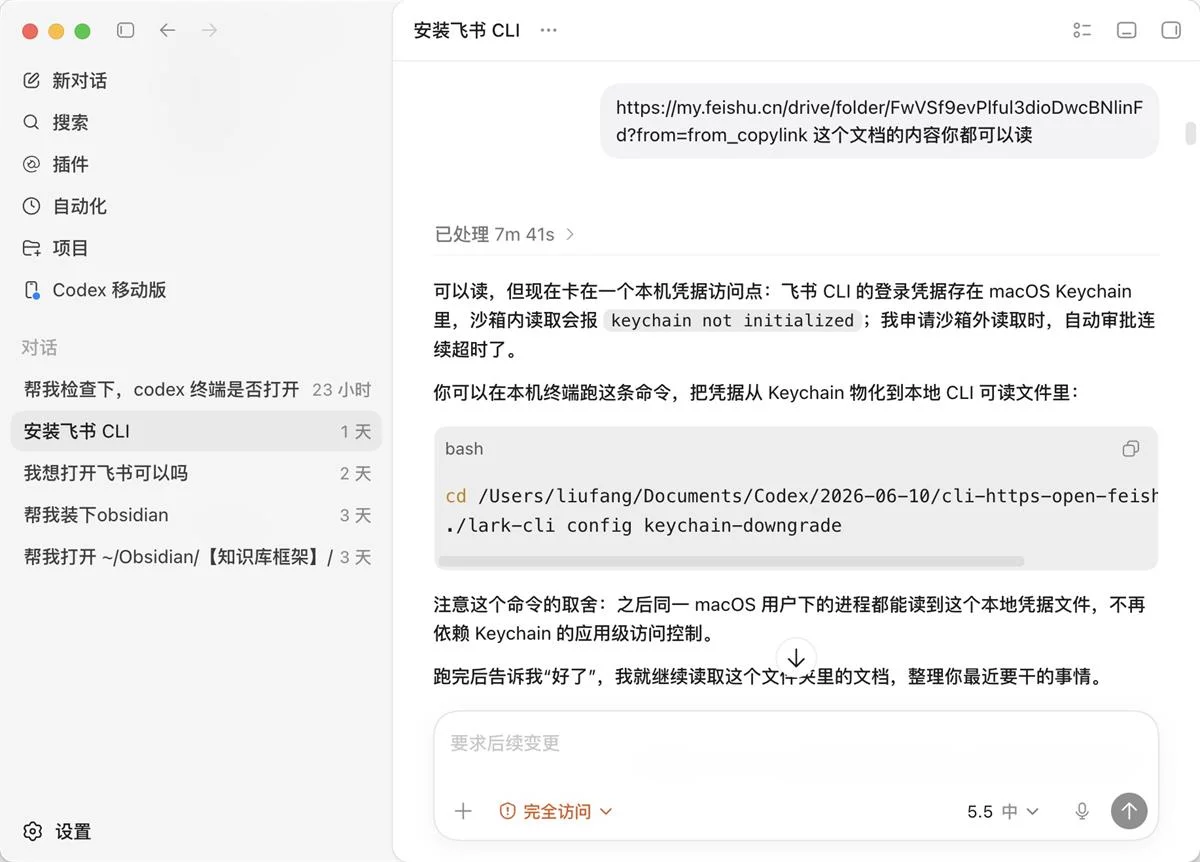
Task: Click the 插件 plugin icon
Action: [32, 164]
